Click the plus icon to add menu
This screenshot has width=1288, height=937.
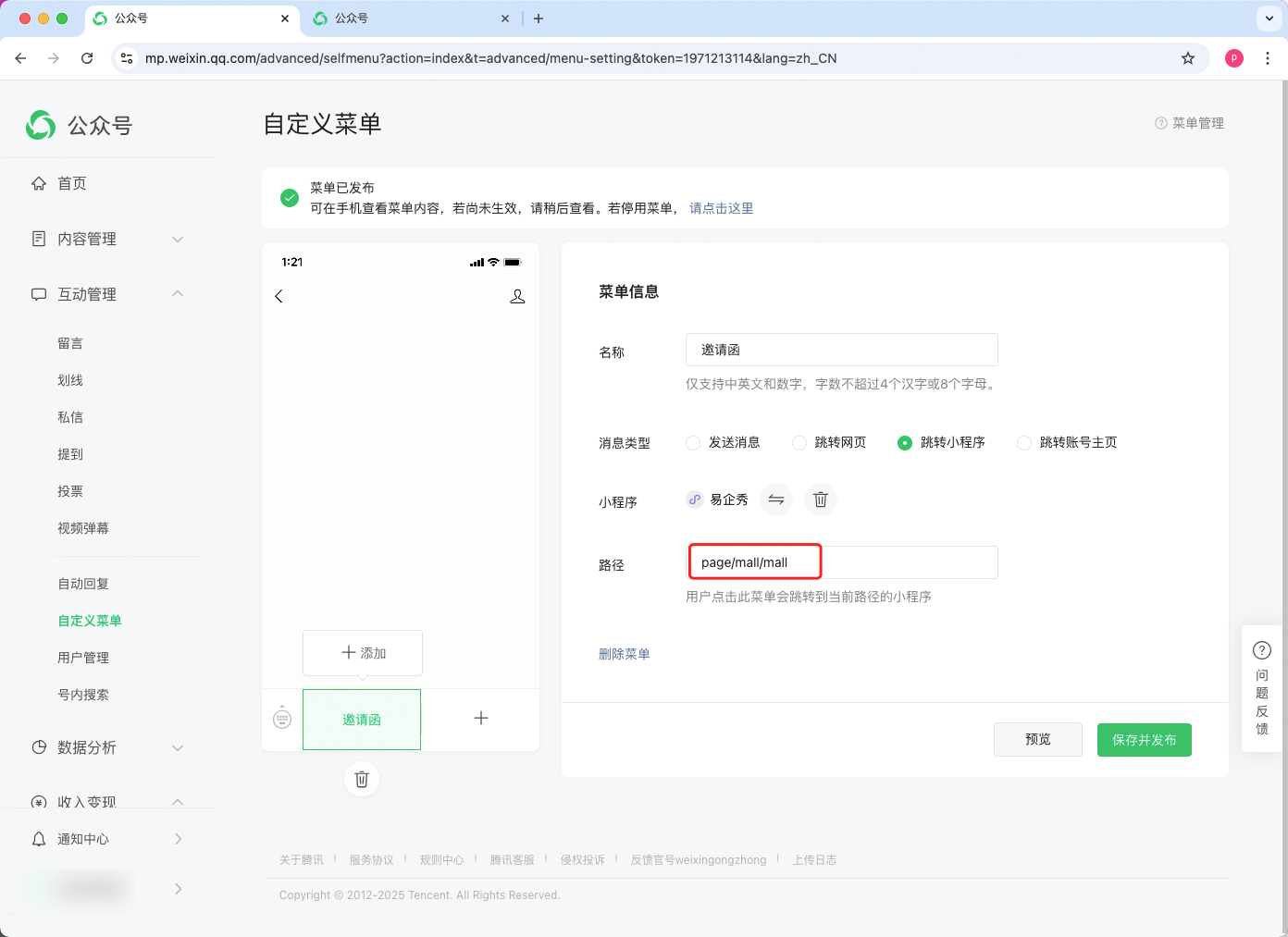coord(481,718)
